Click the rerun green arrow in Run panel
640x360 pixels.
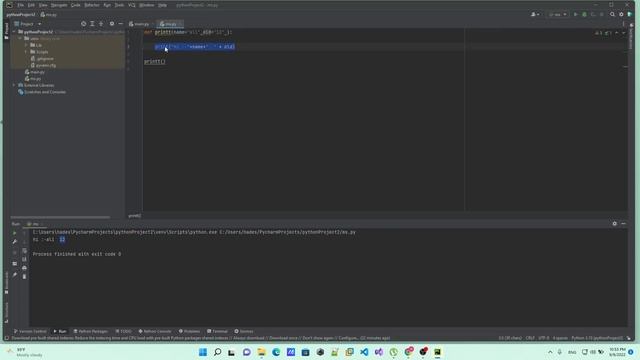[15, 233]
